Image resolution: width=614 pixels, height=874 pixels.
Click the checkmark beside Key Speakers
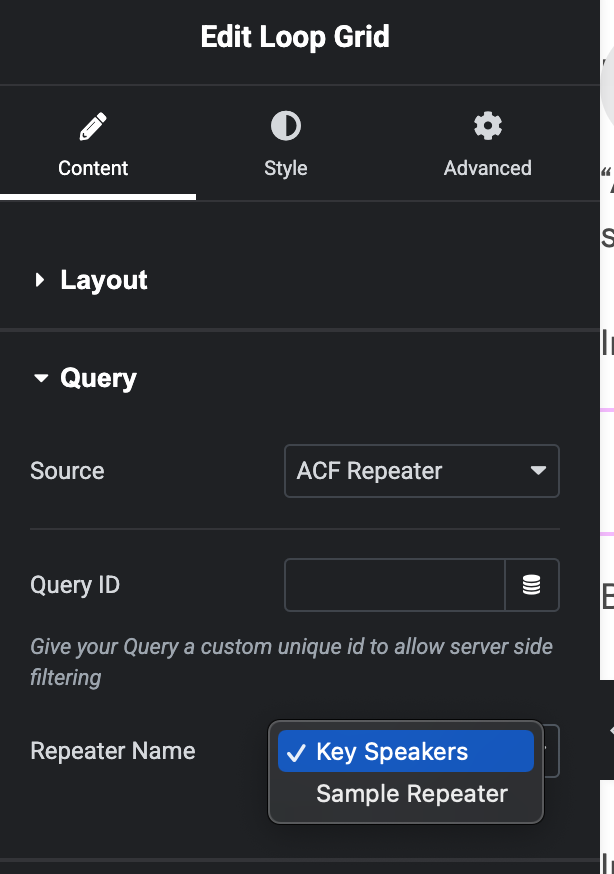296,751
